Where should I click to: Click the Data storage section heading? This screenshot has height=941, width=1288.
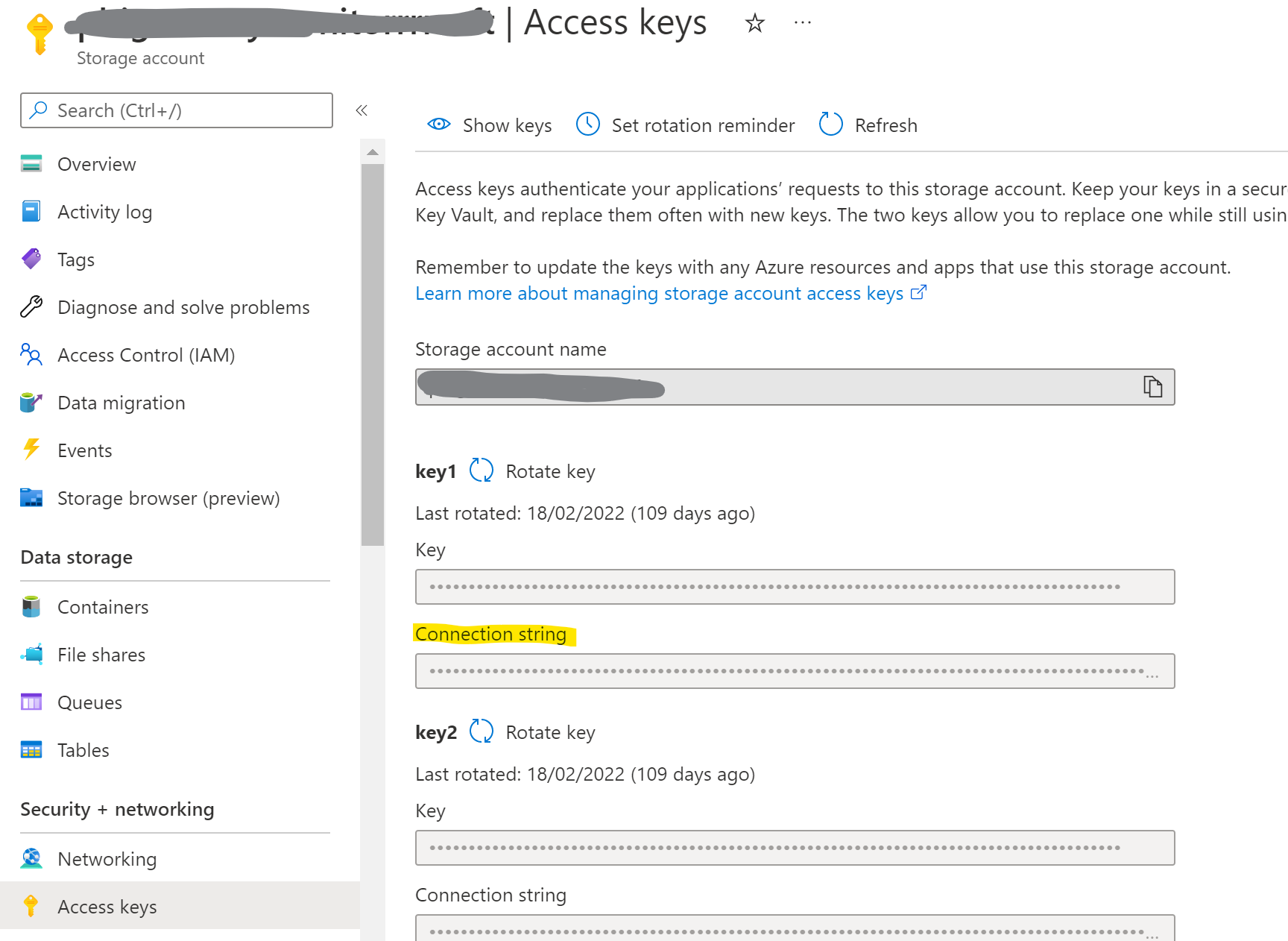coord(77,557)
